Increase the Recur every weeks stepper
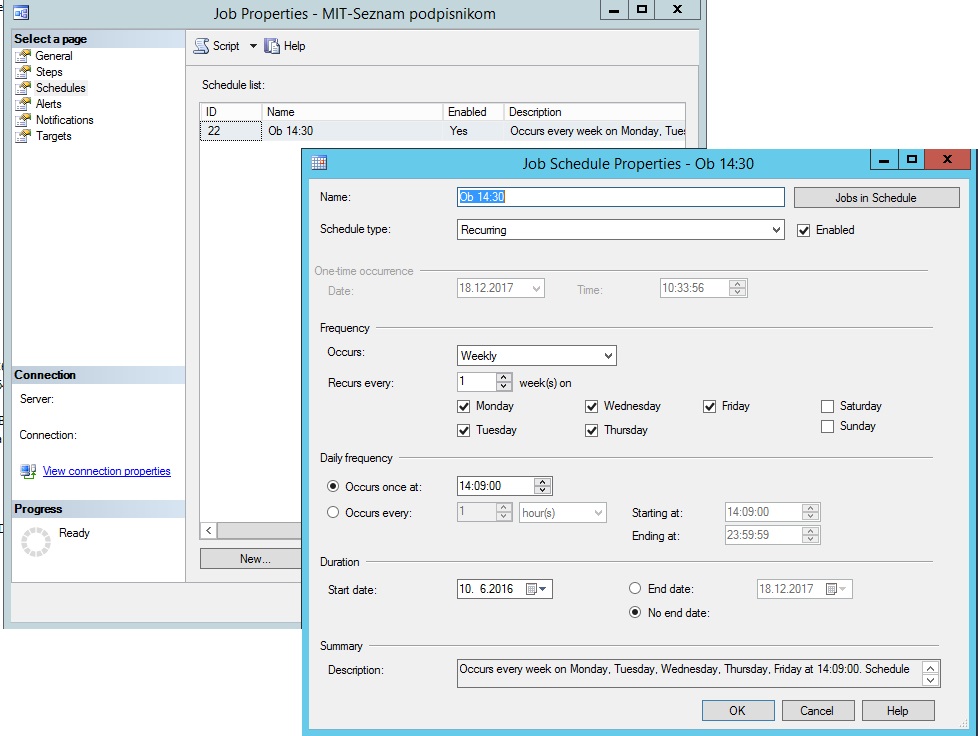This screenshot has height=736, width=978. click(504, 377)
